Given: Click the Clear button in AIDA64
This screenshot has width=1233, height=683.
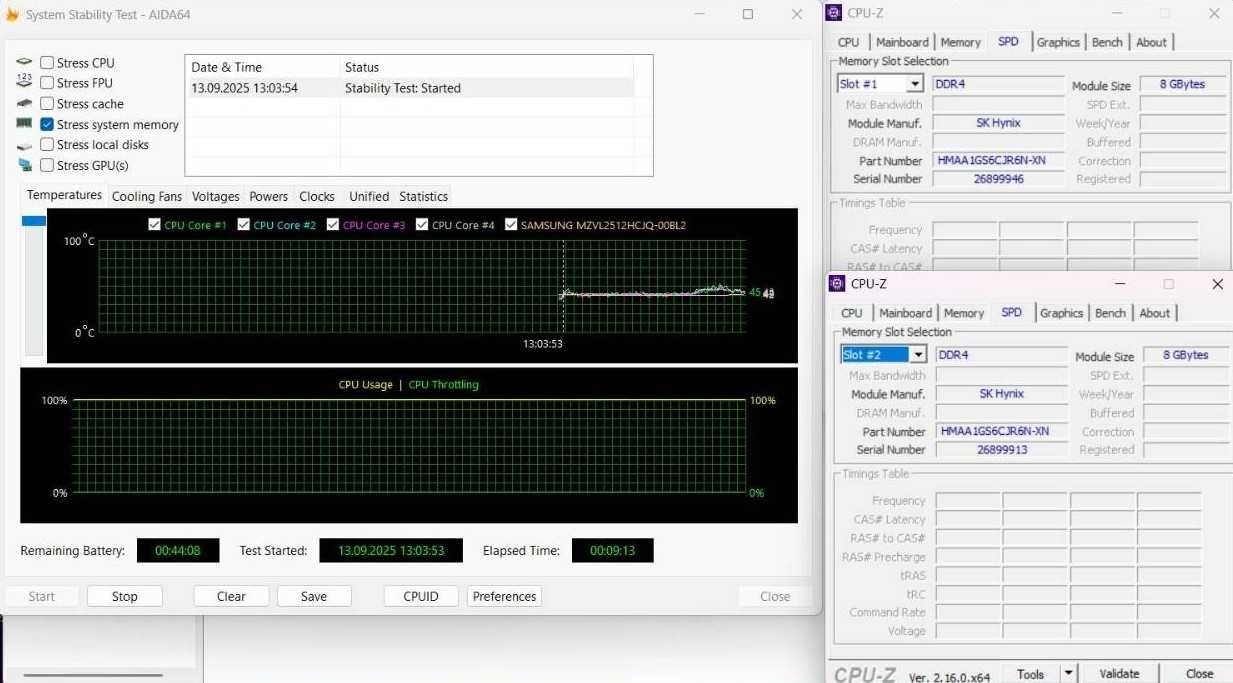Looking at the screenshot, I should [231, 596].
